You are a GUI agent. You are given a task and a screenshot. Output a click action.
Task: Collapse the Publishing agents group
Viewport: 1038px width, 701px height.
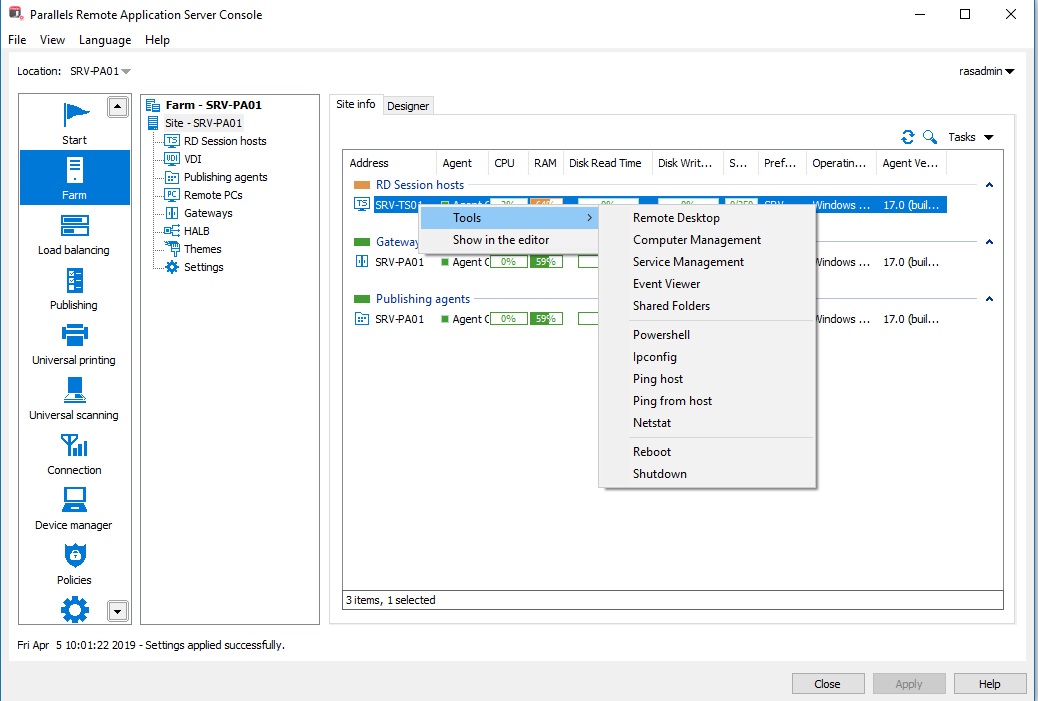pyautogui.click(x=989, y=299)
